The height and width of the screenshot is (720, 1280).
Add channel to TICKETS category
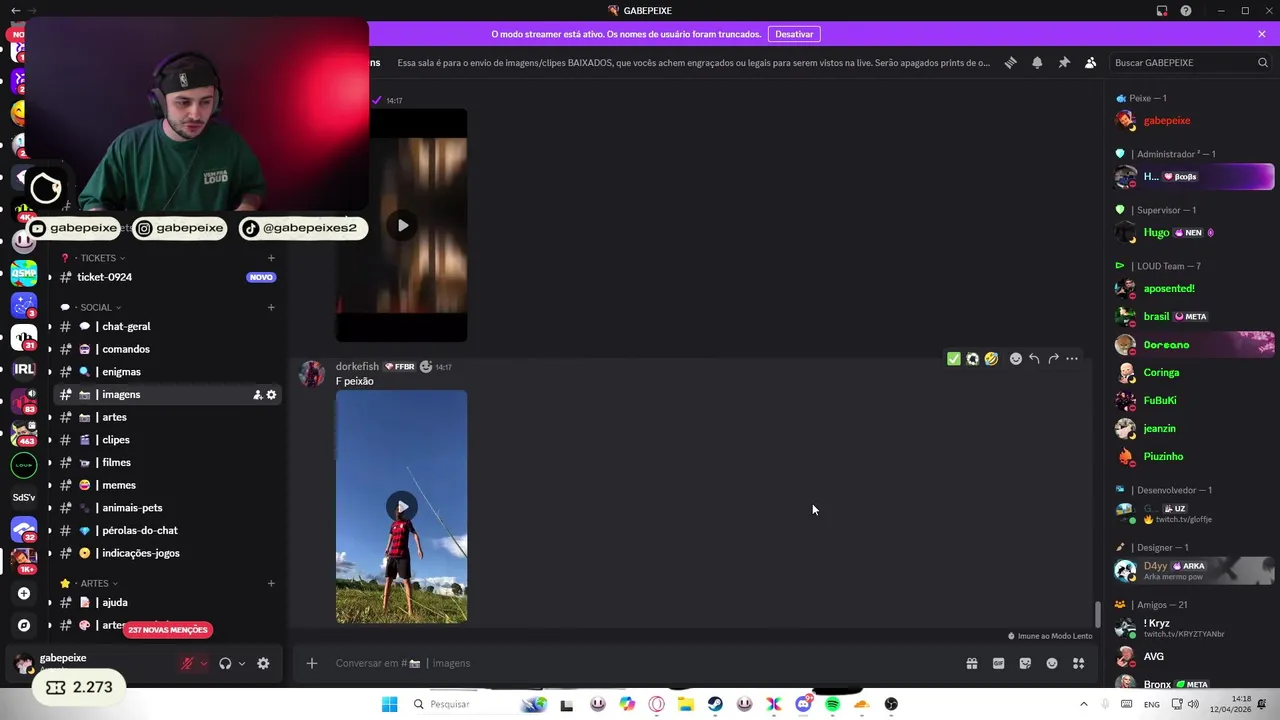point(271,258)
